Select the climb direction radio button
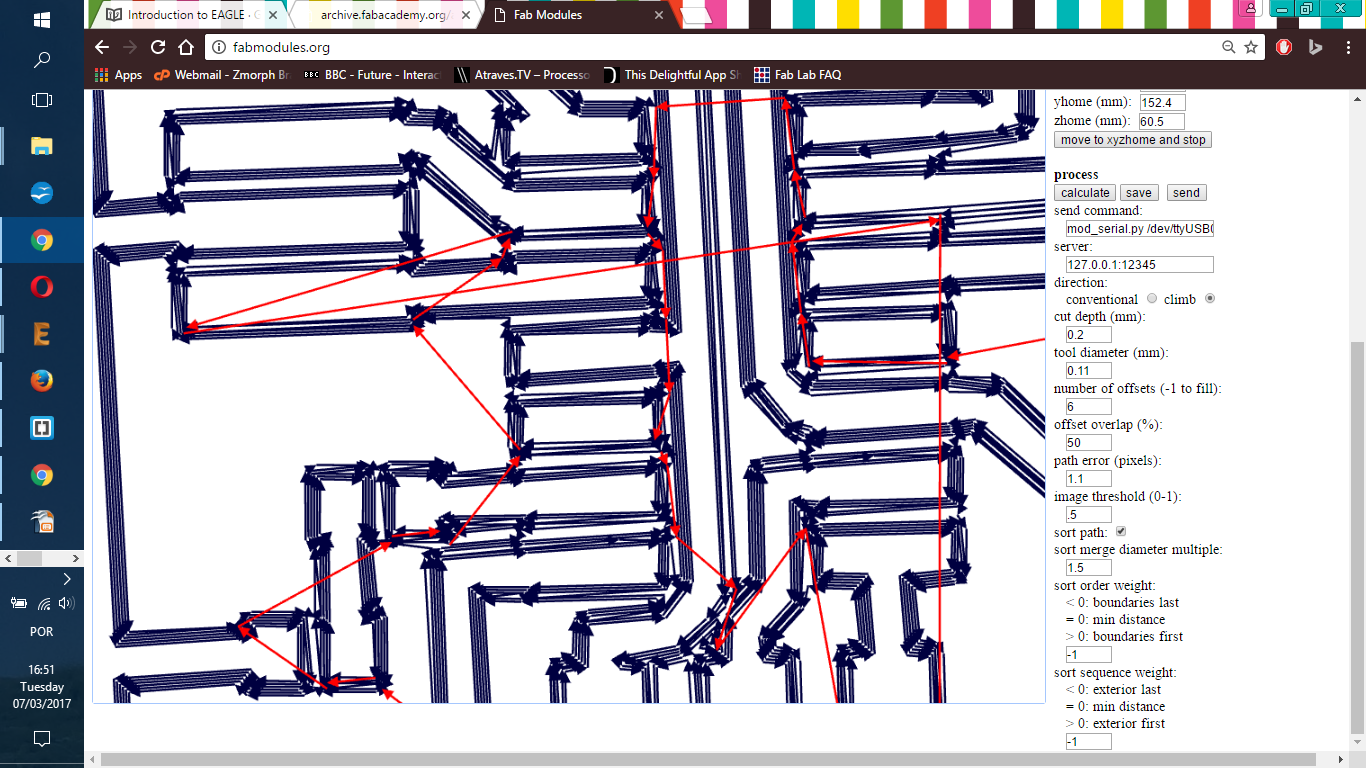This screenshot has width=1366, height=768. (1210, 299)
